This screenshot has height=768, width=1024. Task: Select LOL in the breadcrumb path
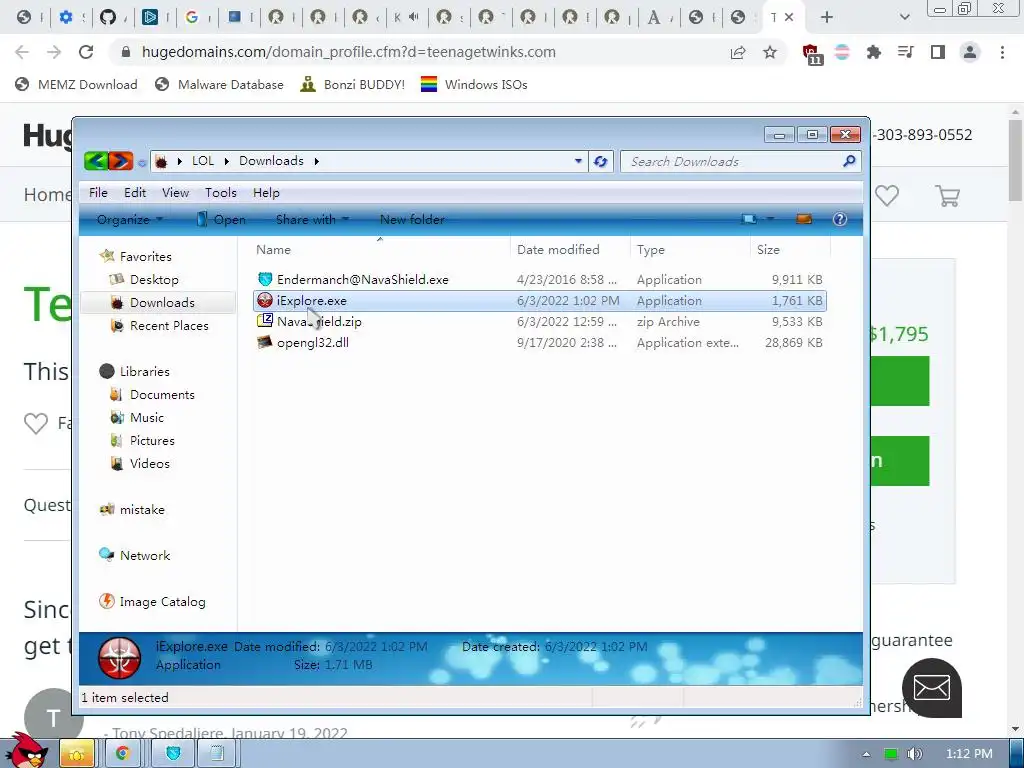[x=202, y=161]
